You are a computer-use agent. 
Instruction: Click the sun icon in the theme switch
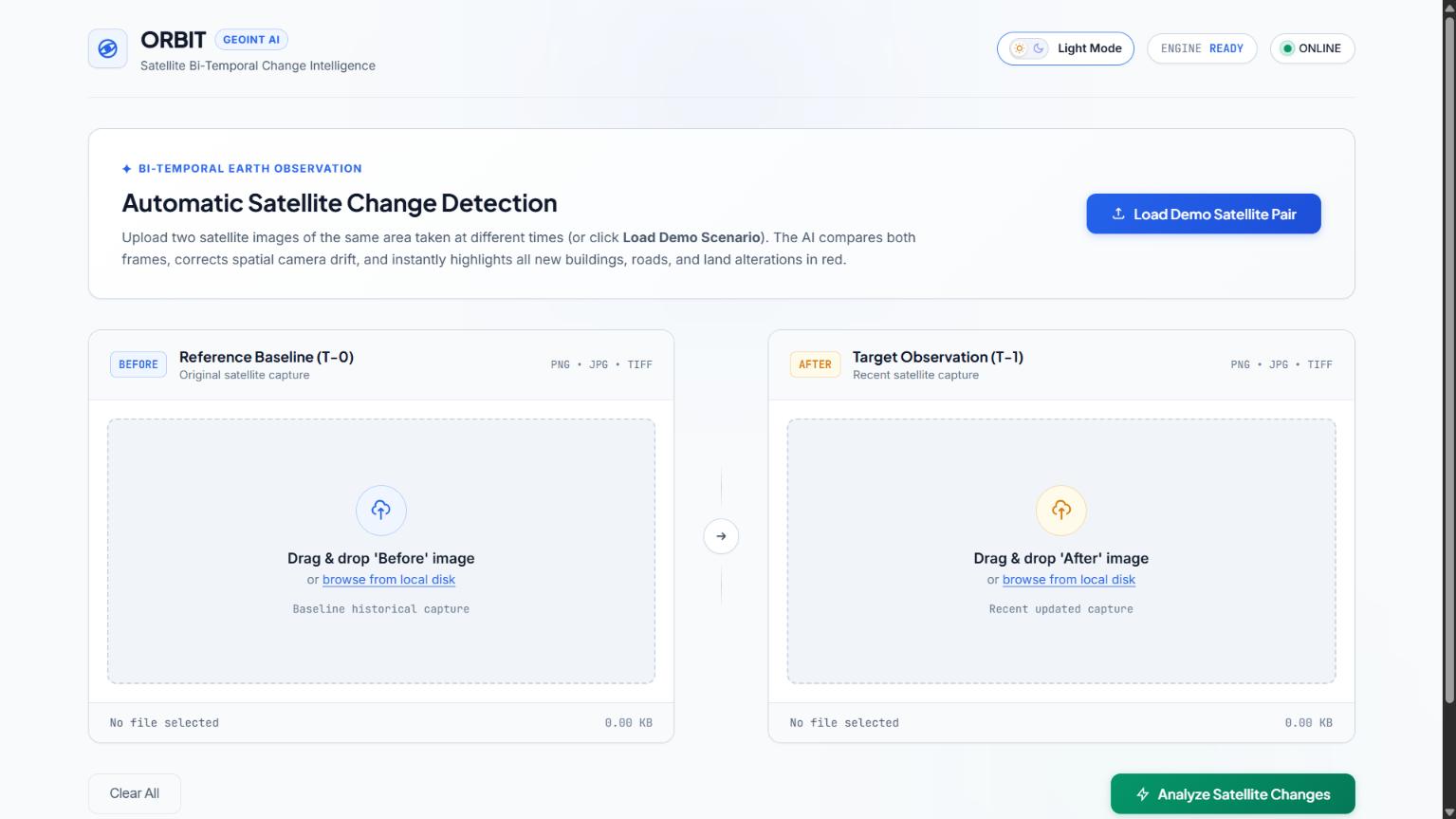[1020, 48]
